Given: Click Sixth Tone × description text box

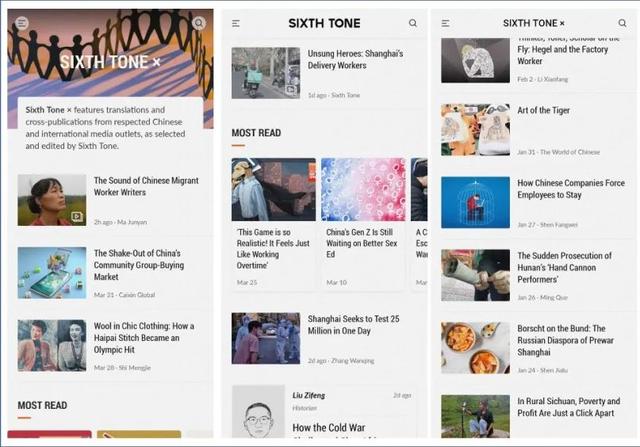Looking at the screenshot, I should (x=110, y=127).
